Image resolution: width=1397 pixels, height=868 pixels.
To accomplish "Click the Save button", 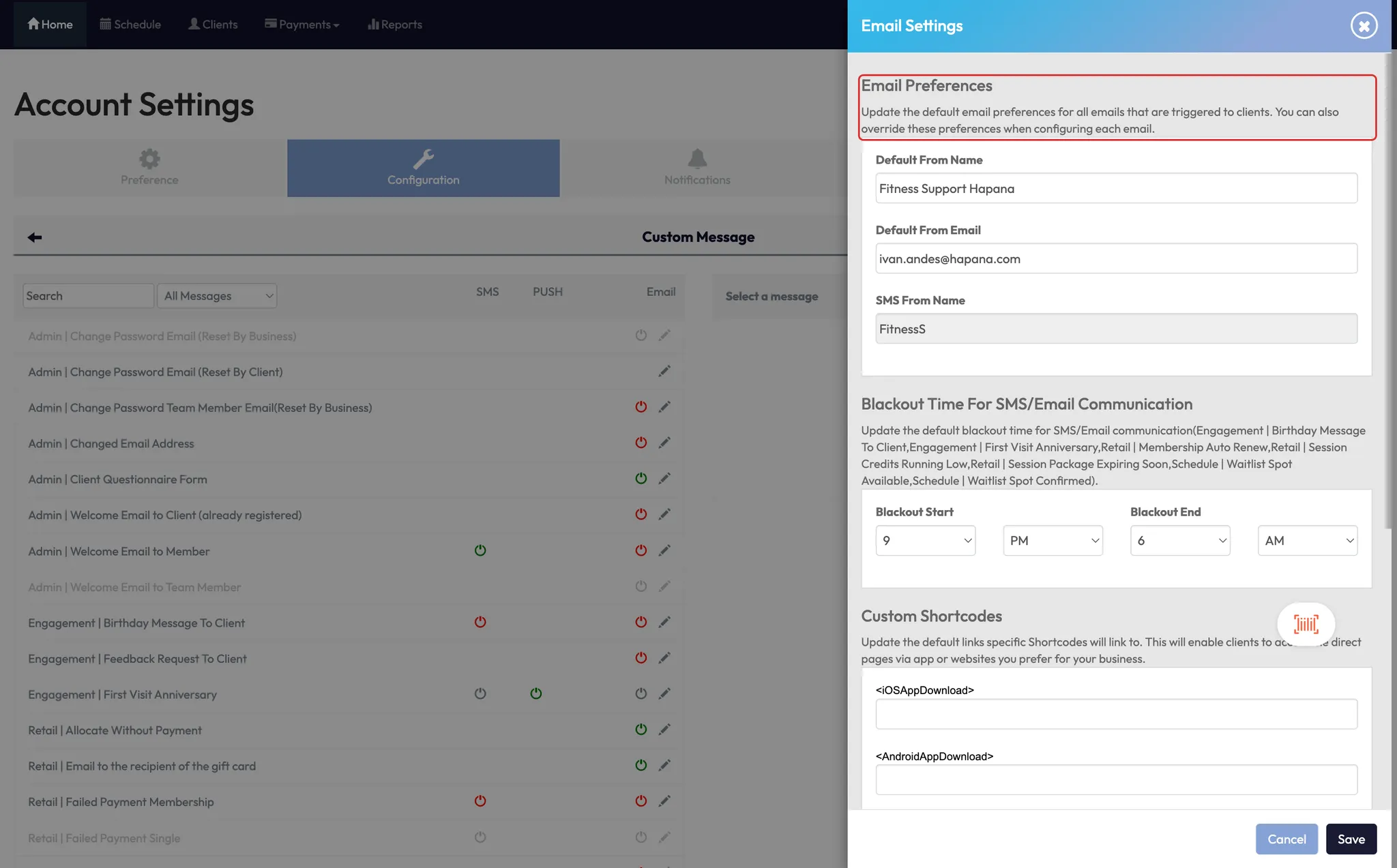I will click(1351, 839).
